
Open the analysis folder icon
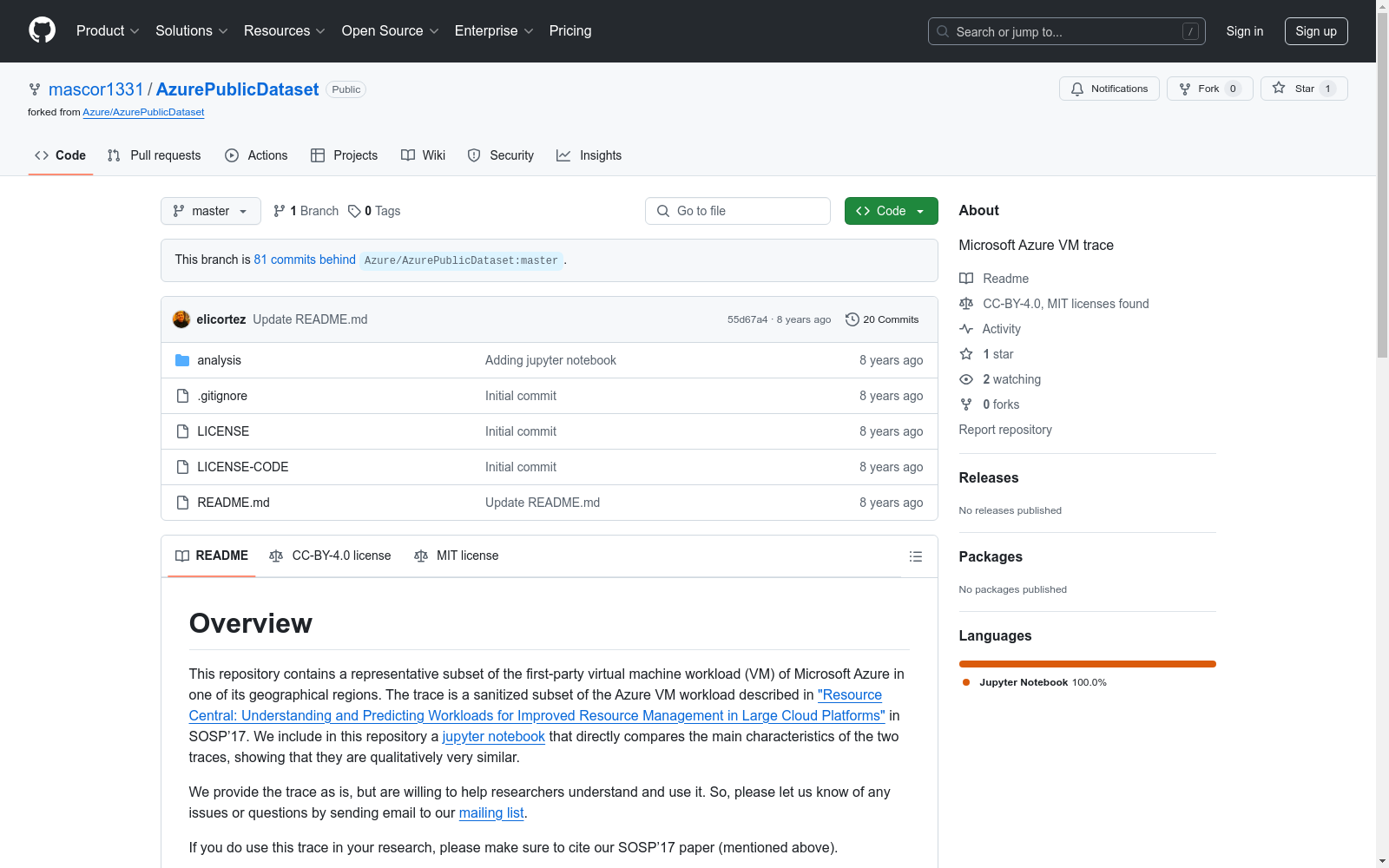pos(182,360)
